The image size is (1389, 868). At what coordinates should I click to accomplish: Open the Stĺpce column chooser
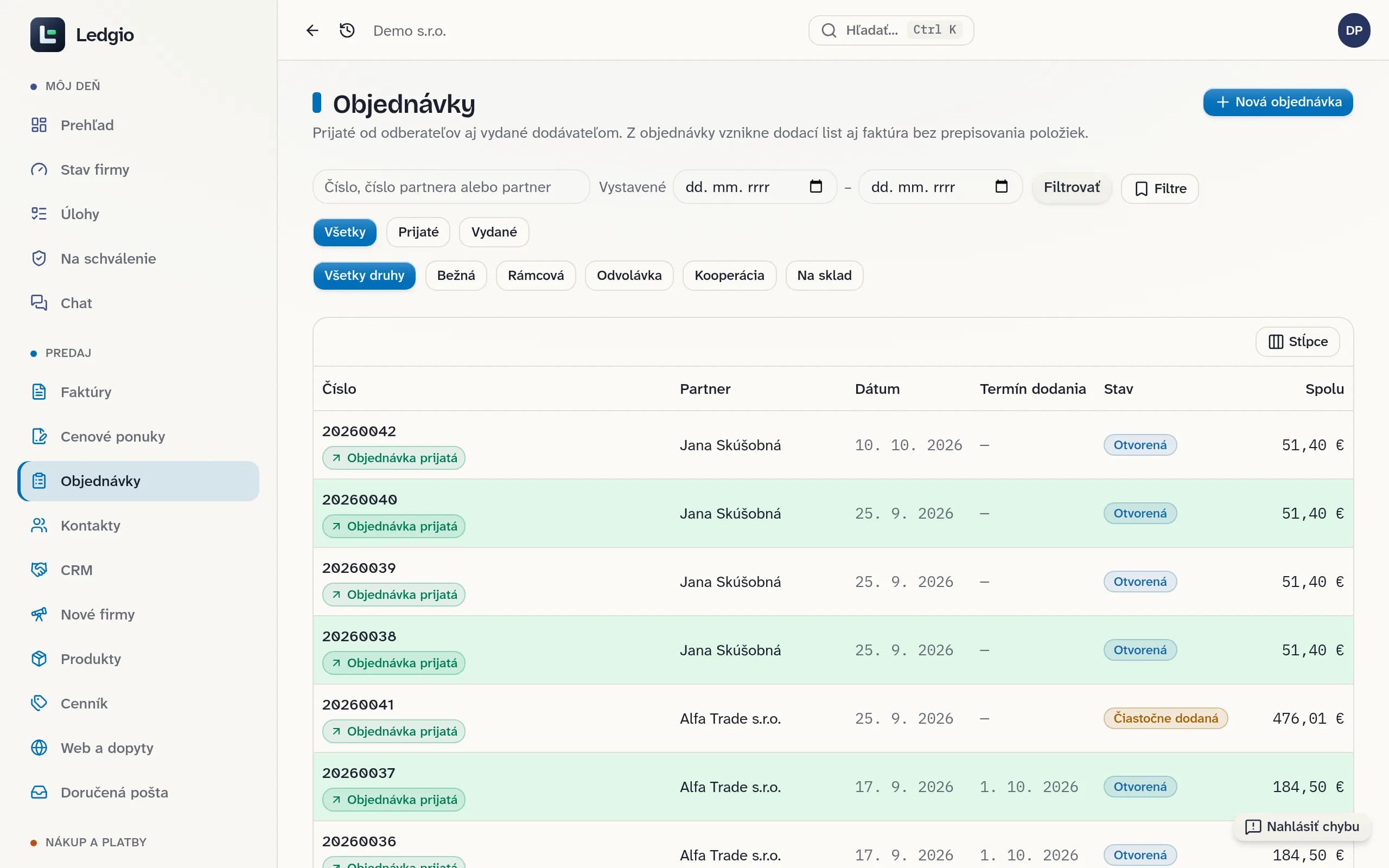pos(1297,342)
